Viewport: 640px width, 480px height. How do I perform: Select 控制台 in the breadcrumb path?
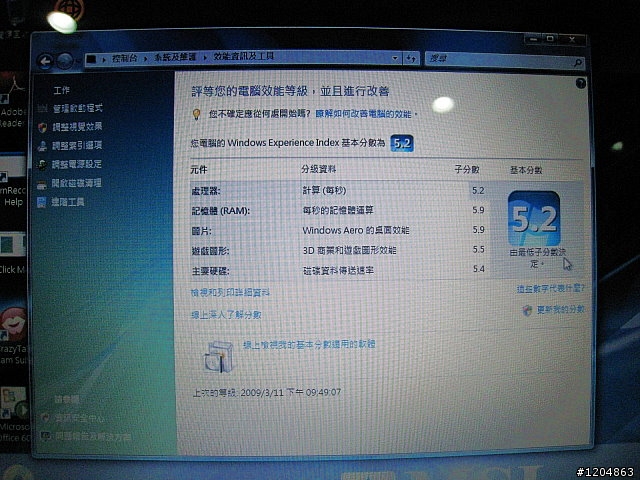pyautogui.click(x=124, y=58)
